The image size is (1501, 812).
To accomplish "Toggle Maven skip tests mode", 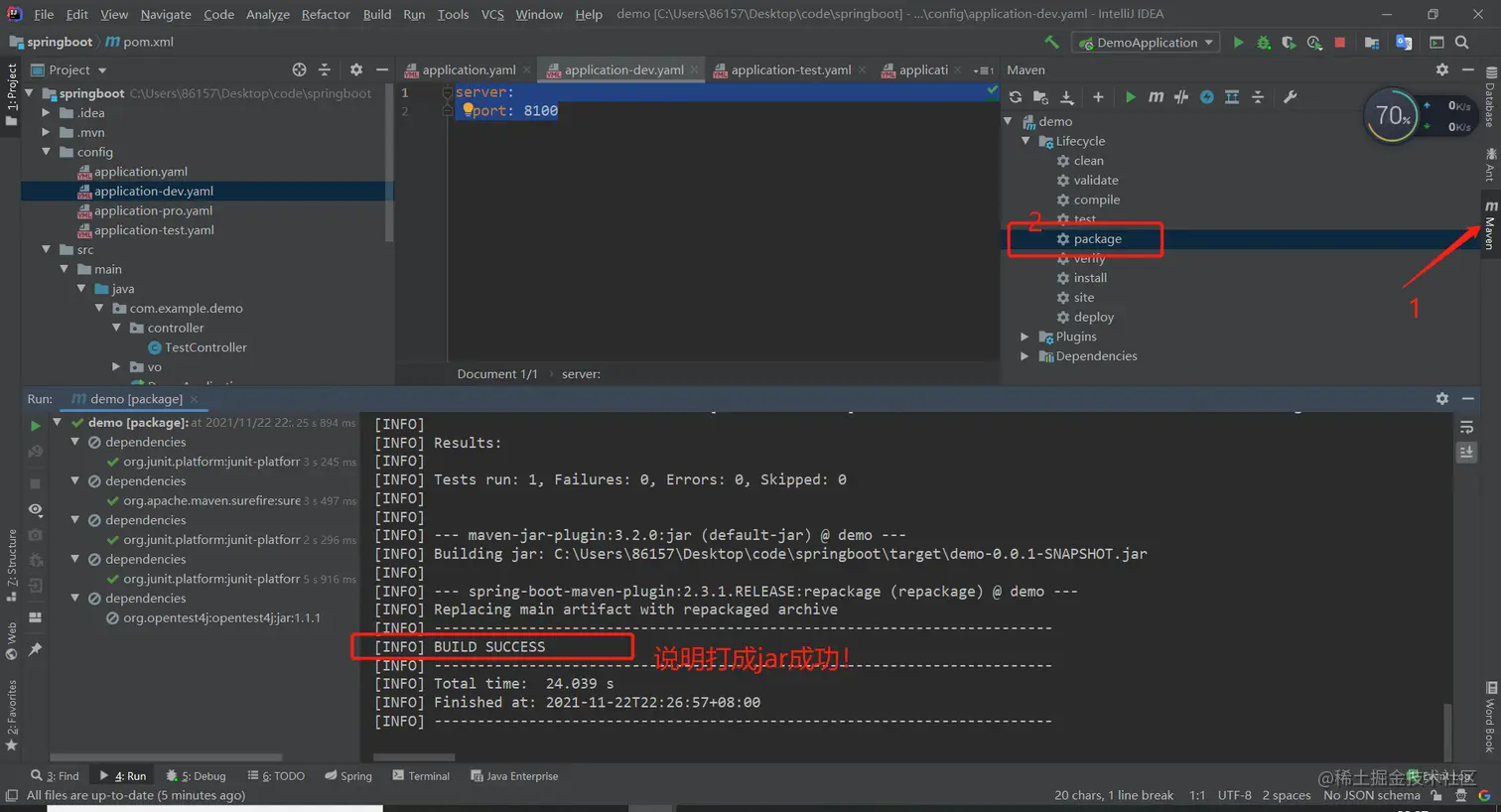I will (x=1206, y=97).
